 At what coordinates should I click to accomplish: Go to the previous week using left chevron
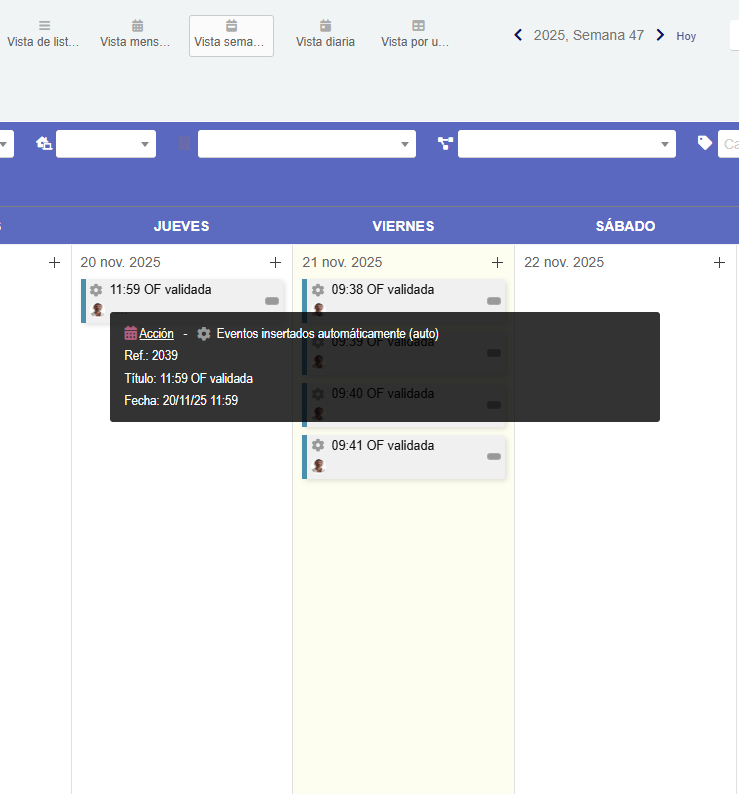pyautogui.click(x=518, y=35)
